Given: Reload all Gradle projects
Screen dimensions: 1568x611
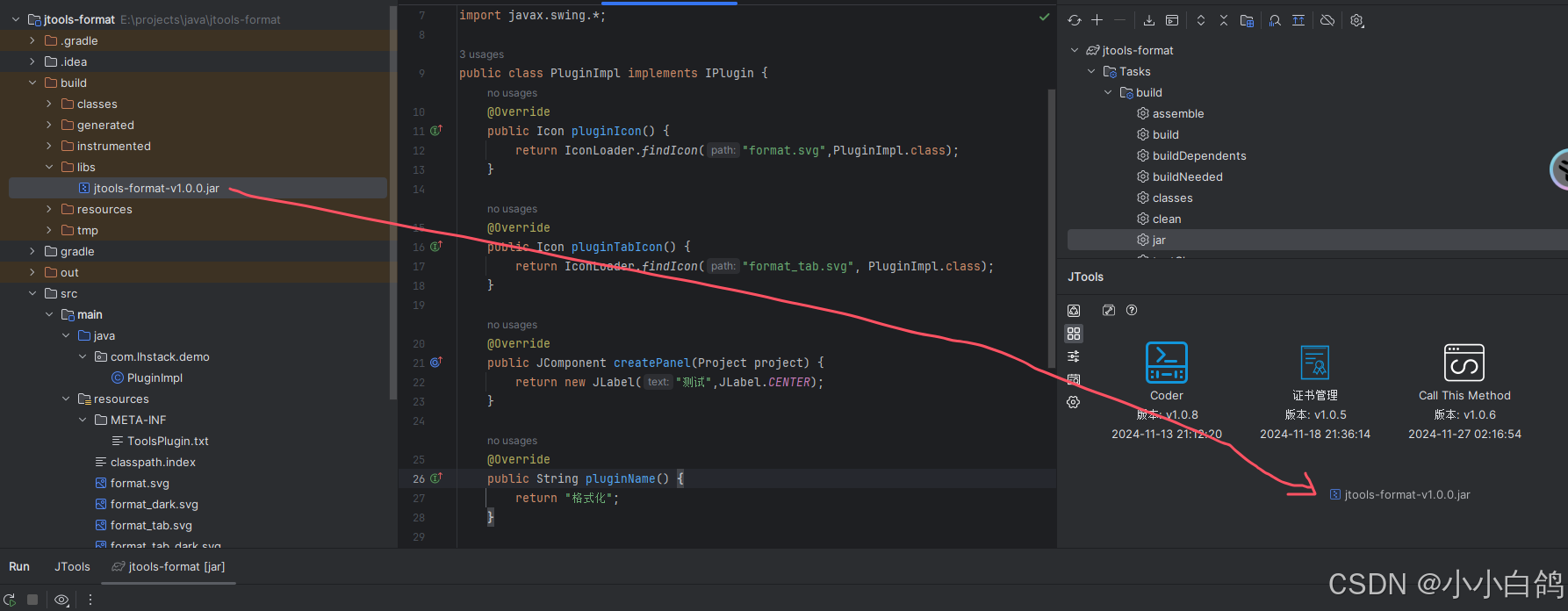Looking at the screenshot, I should click(x=1075, y=20).
